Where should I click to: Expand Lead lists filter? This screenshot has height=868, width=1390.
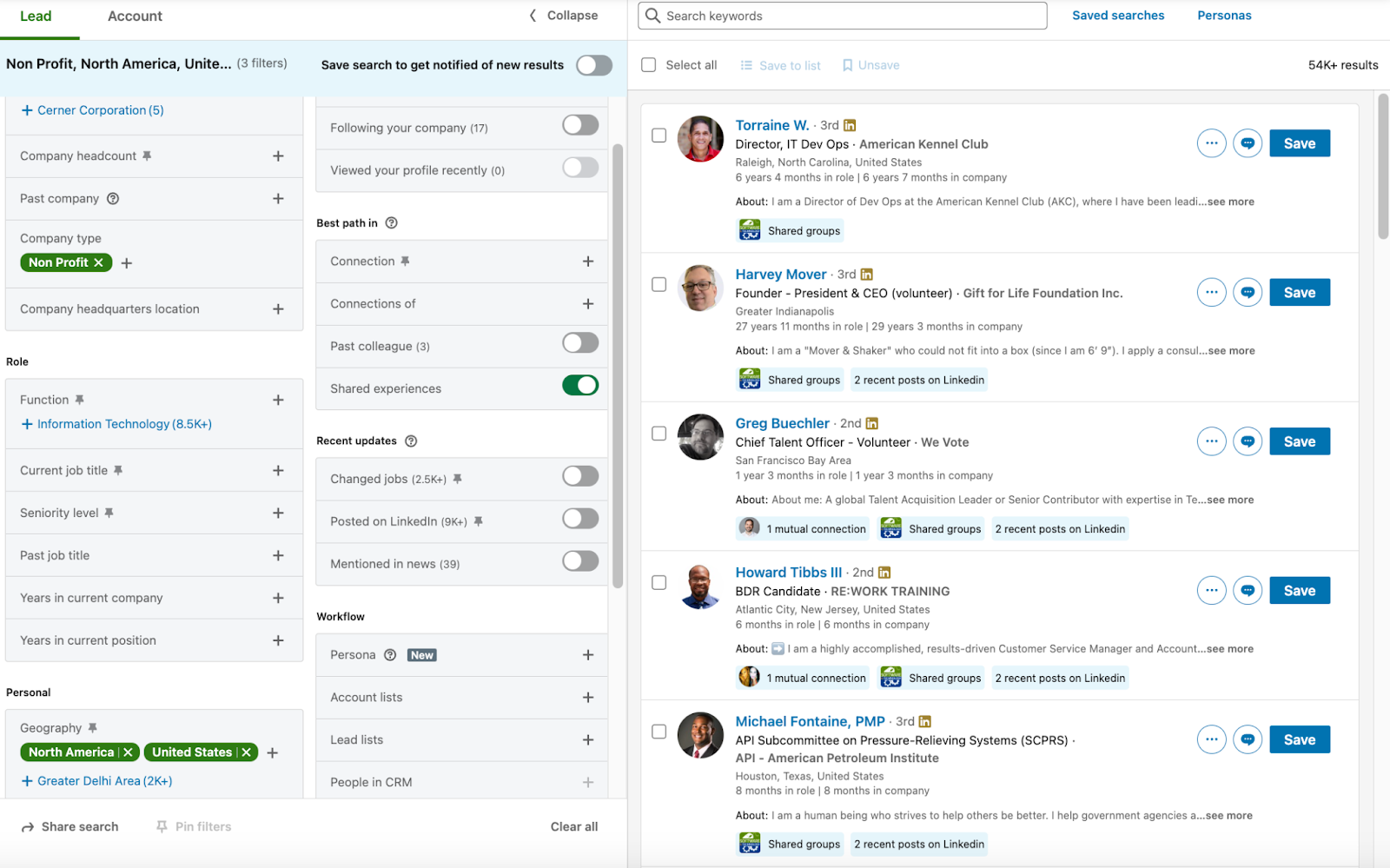point(588,740)
